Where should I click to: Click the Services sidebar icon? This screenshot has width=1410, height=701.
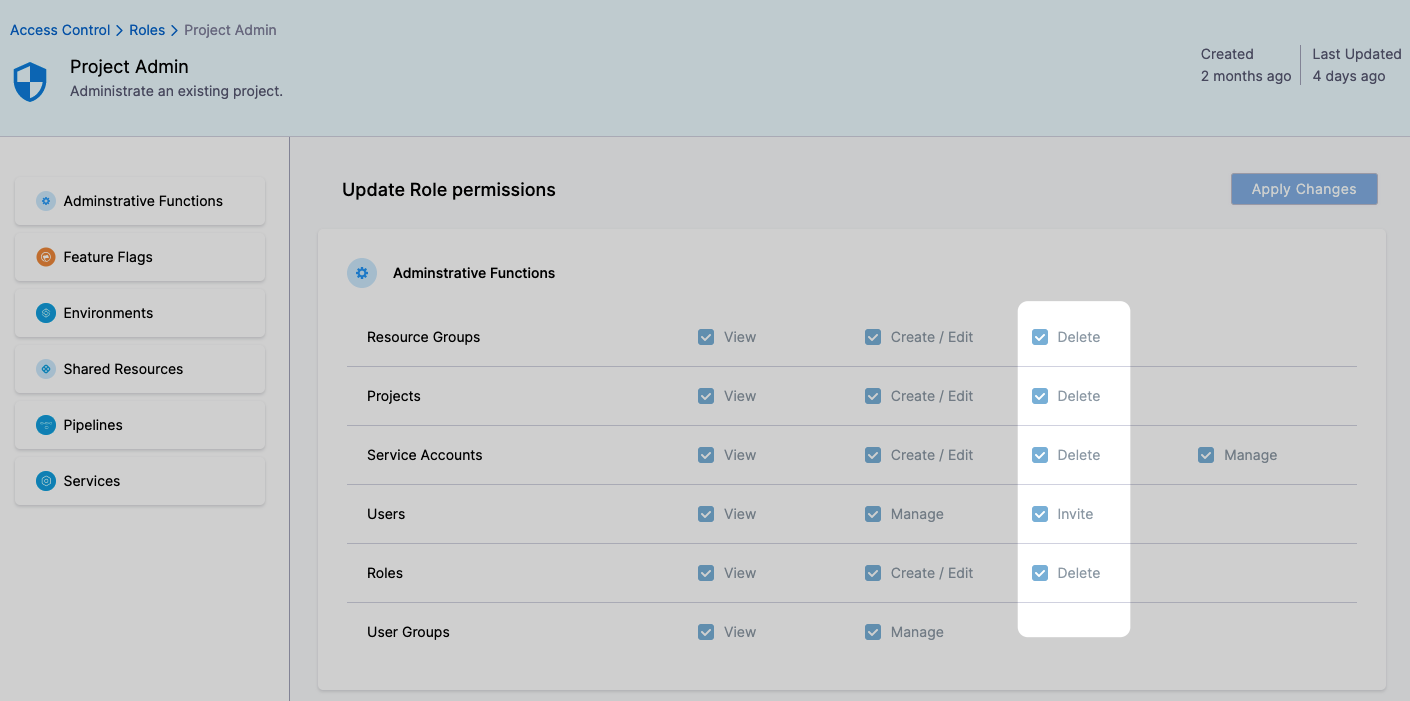[46, 481]
